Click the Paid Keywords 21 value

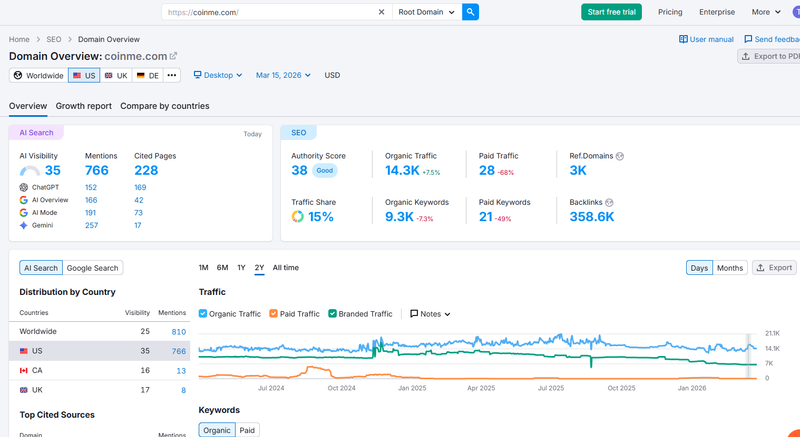(485, 217)
